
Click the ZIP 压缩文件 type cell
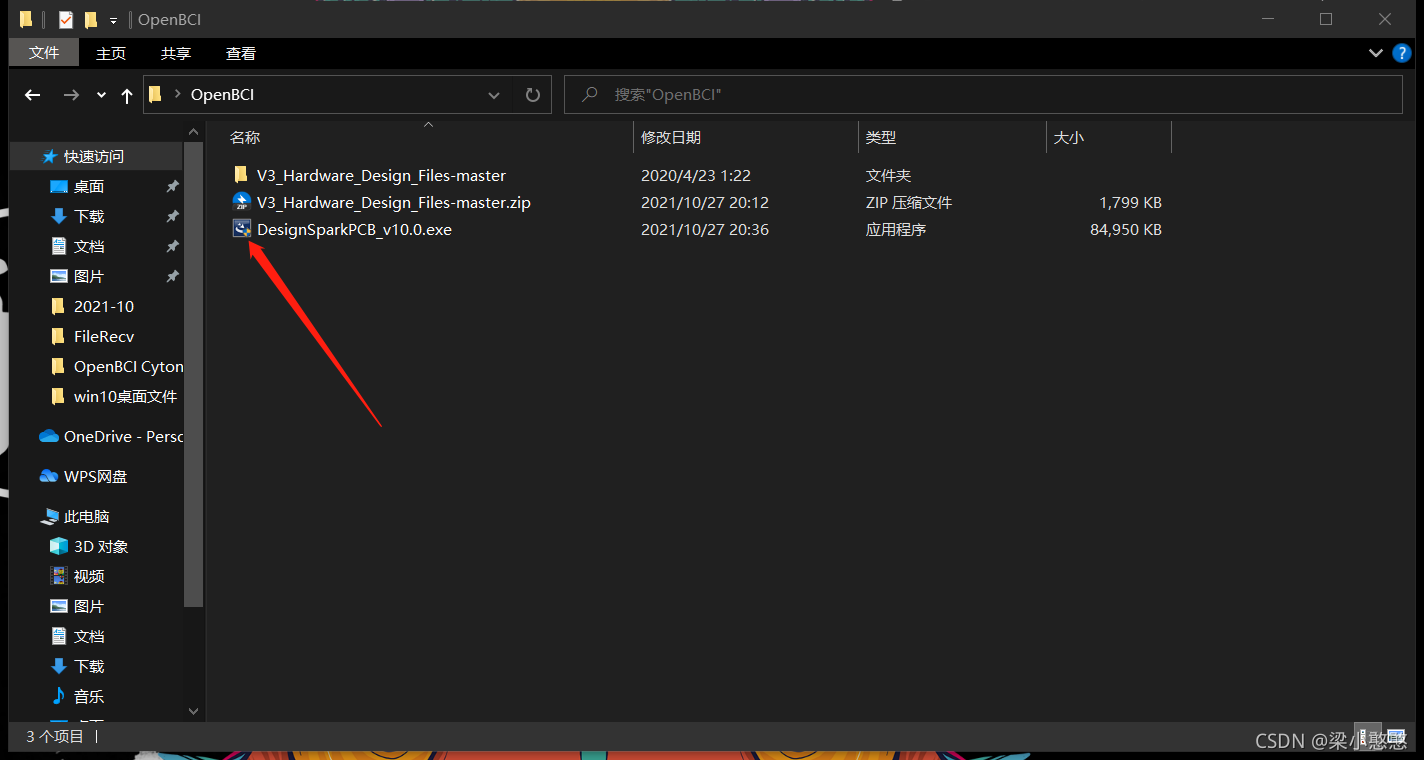[x=909, y=202]
